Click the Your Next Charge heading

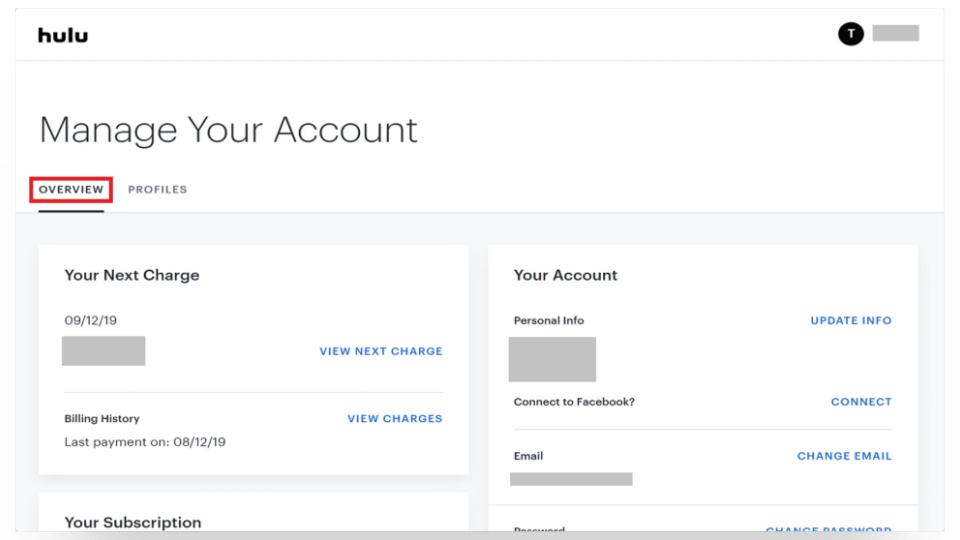[132, 275]
